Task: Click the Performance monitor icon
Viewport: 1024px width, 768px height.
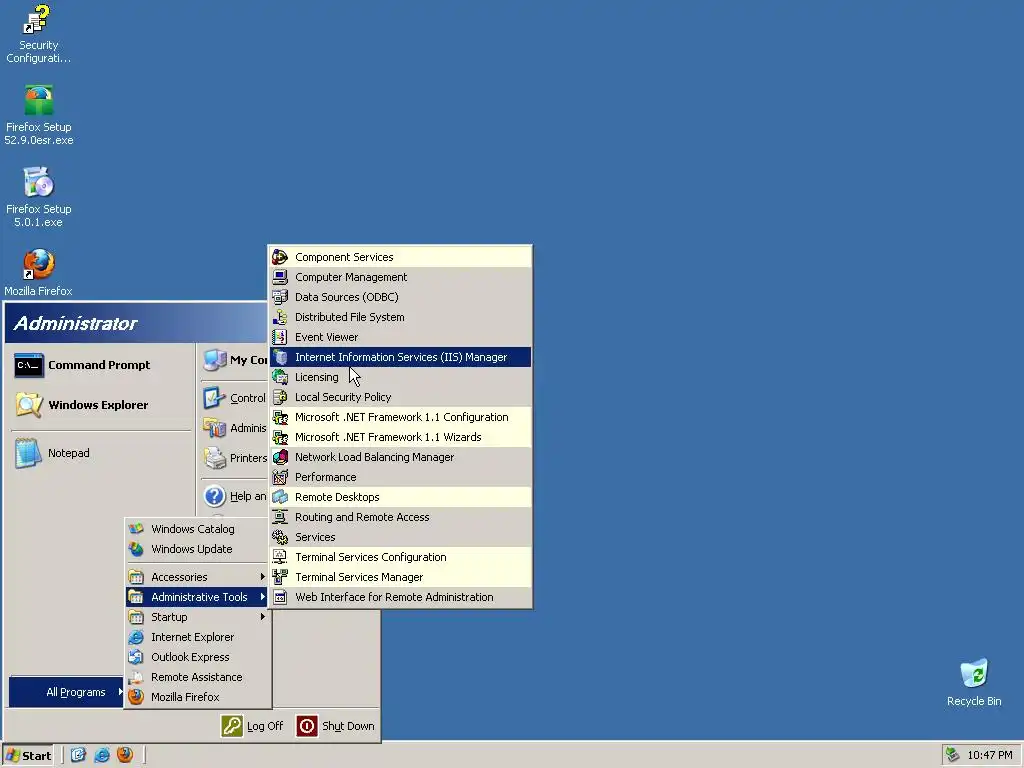Action: point(280,477)
